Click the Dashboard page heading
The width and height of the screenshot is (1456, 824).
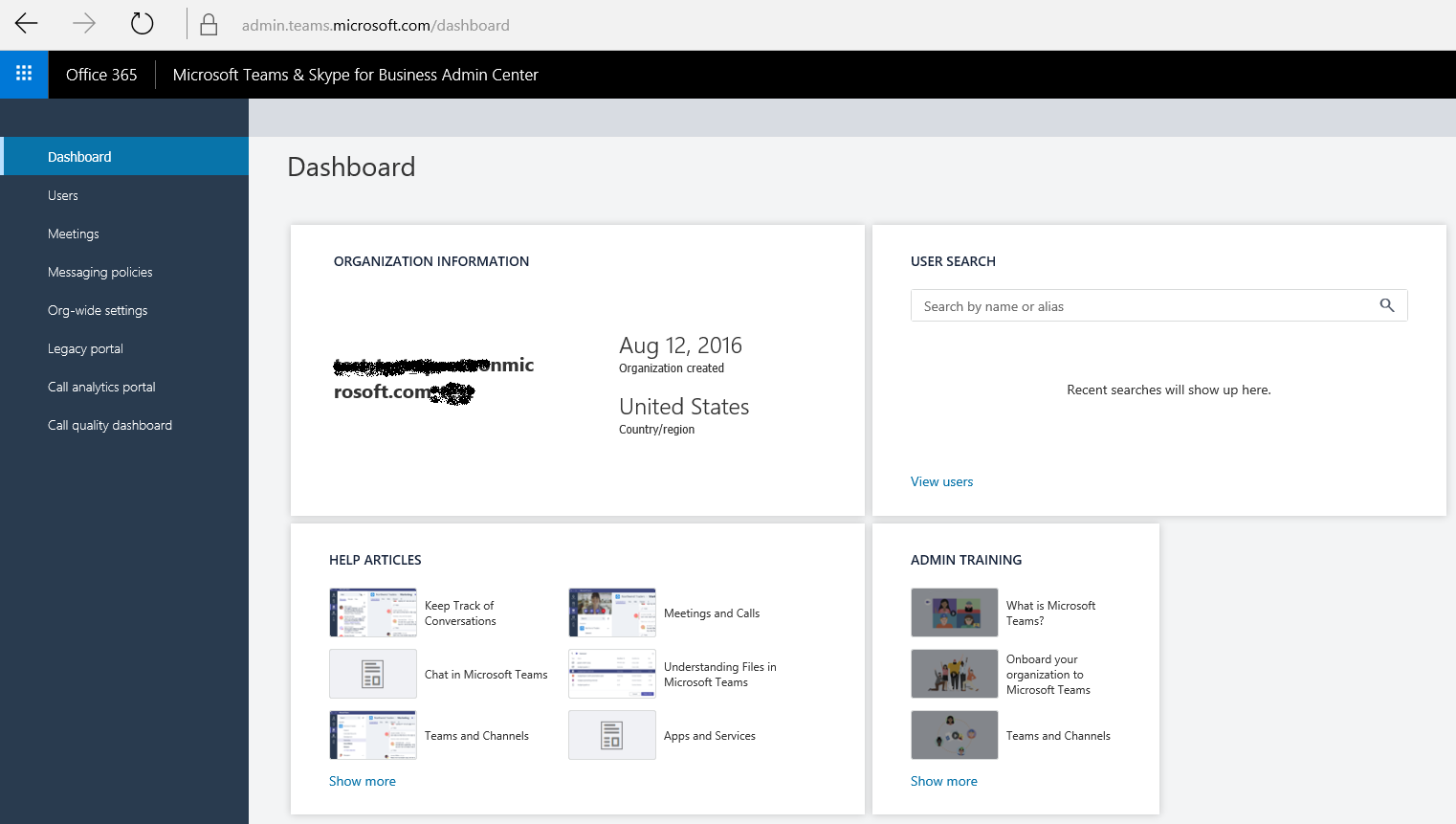pyautogui.click(x=351, y=167)
